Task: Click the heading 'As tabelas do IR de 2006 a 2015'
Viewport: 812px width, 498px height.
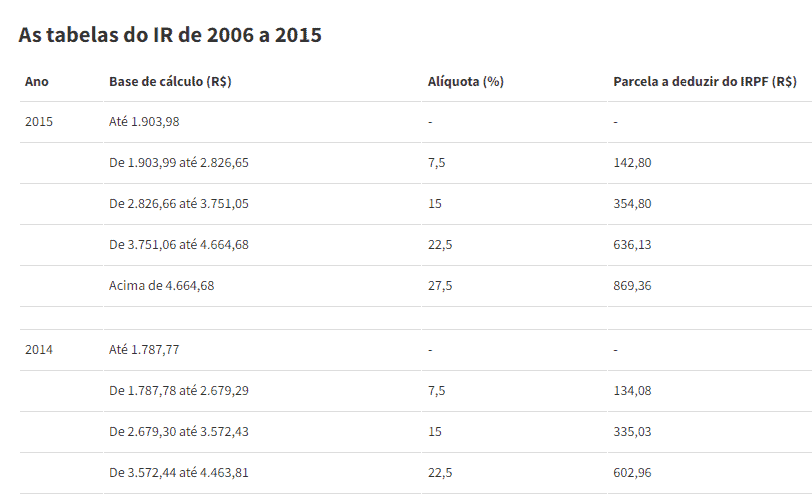Action: (x=170, y=35)
